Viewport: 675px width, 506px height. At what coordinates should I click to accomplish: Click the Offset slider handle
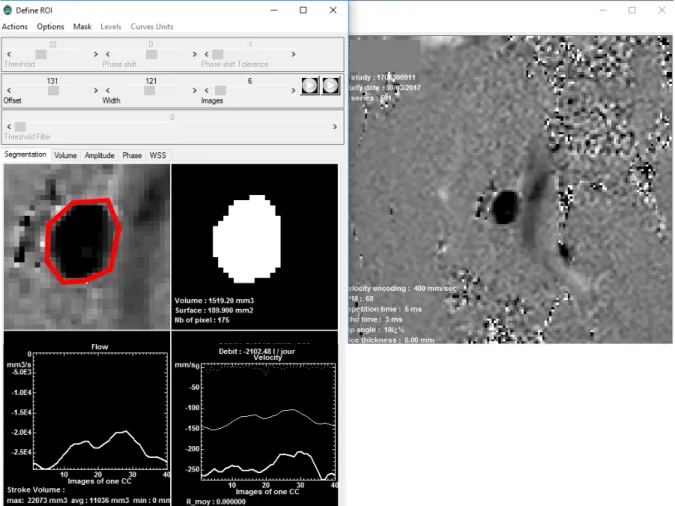tap(53, 90)
